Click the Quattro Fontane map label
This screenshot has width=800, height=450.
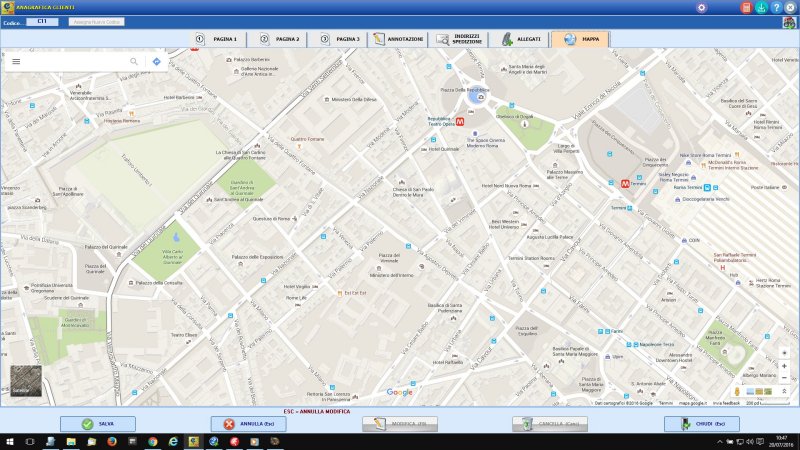pyautogui.click(x=307, y=139)
